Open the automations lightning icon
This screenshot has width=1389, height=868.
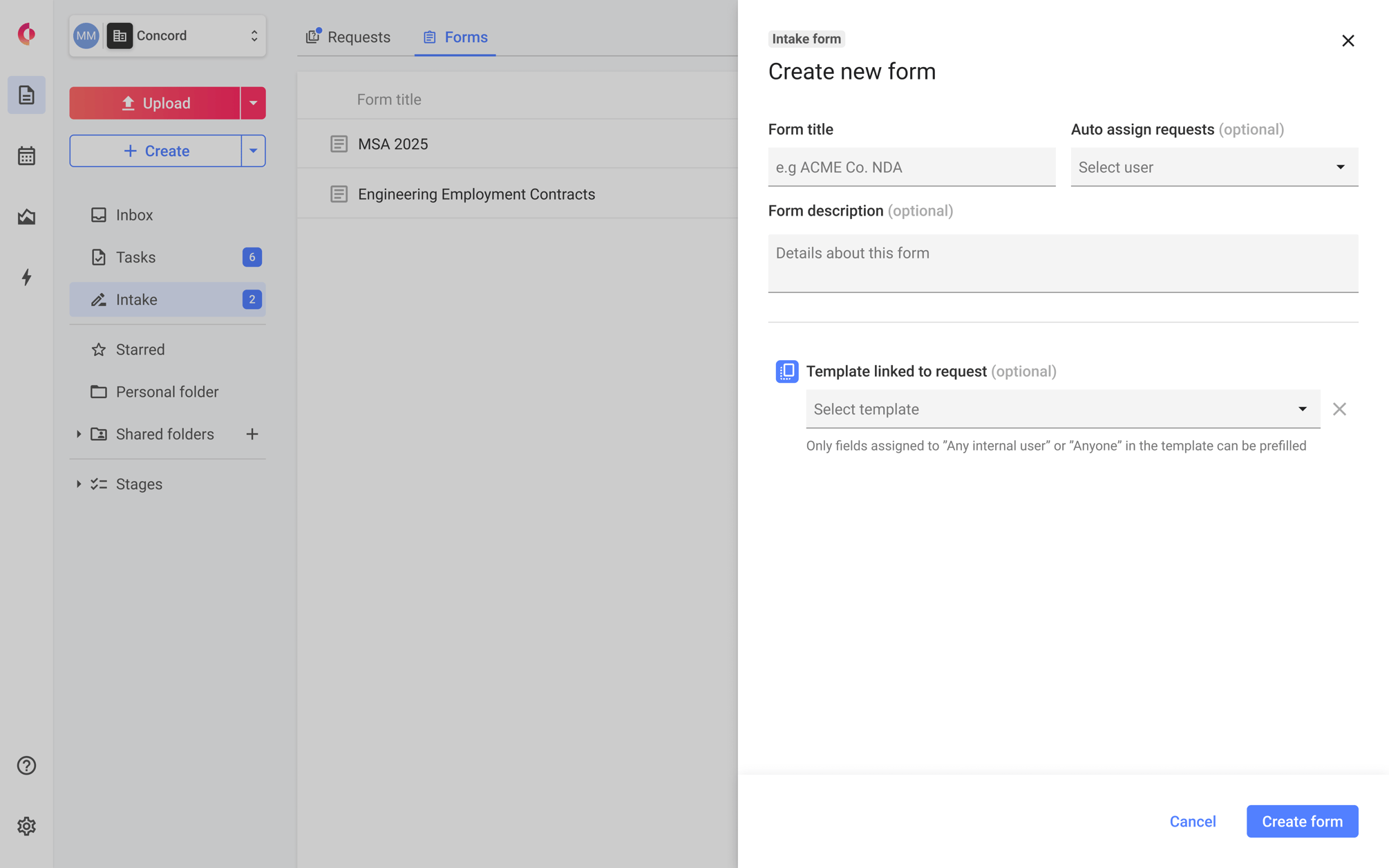click(x=26, y=278)
